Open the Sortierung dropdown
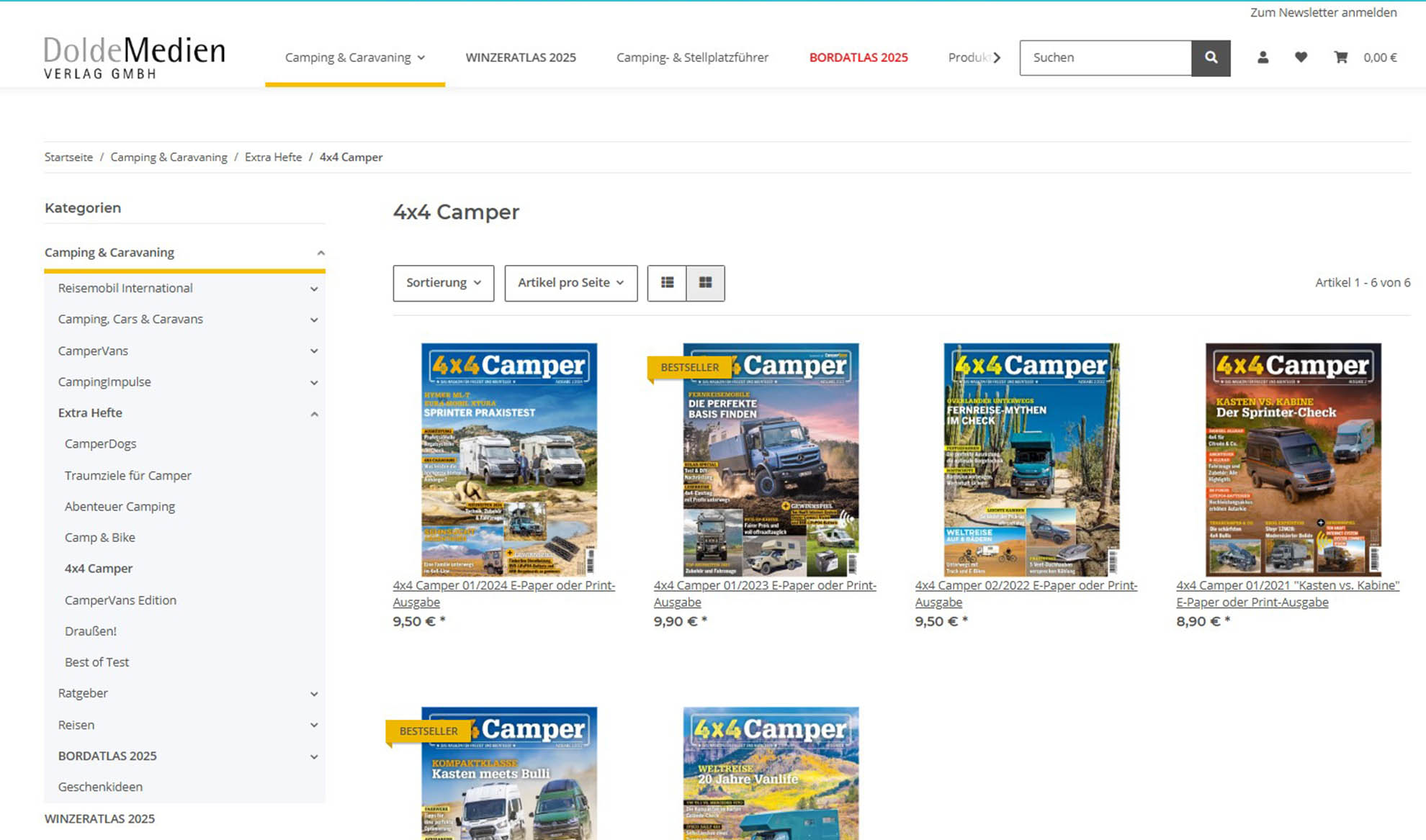 coord(443,283)
